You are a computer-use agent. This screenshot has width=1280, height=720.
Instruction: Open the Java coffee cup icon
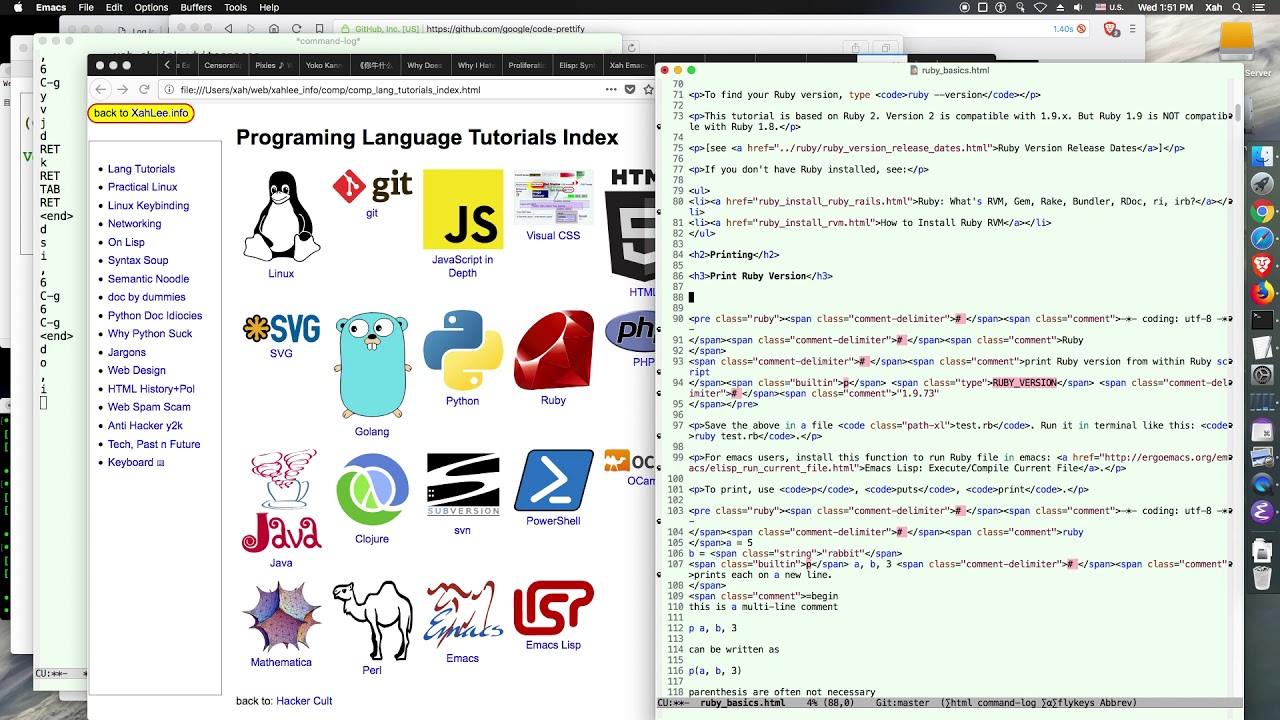[x=281, y=501]
